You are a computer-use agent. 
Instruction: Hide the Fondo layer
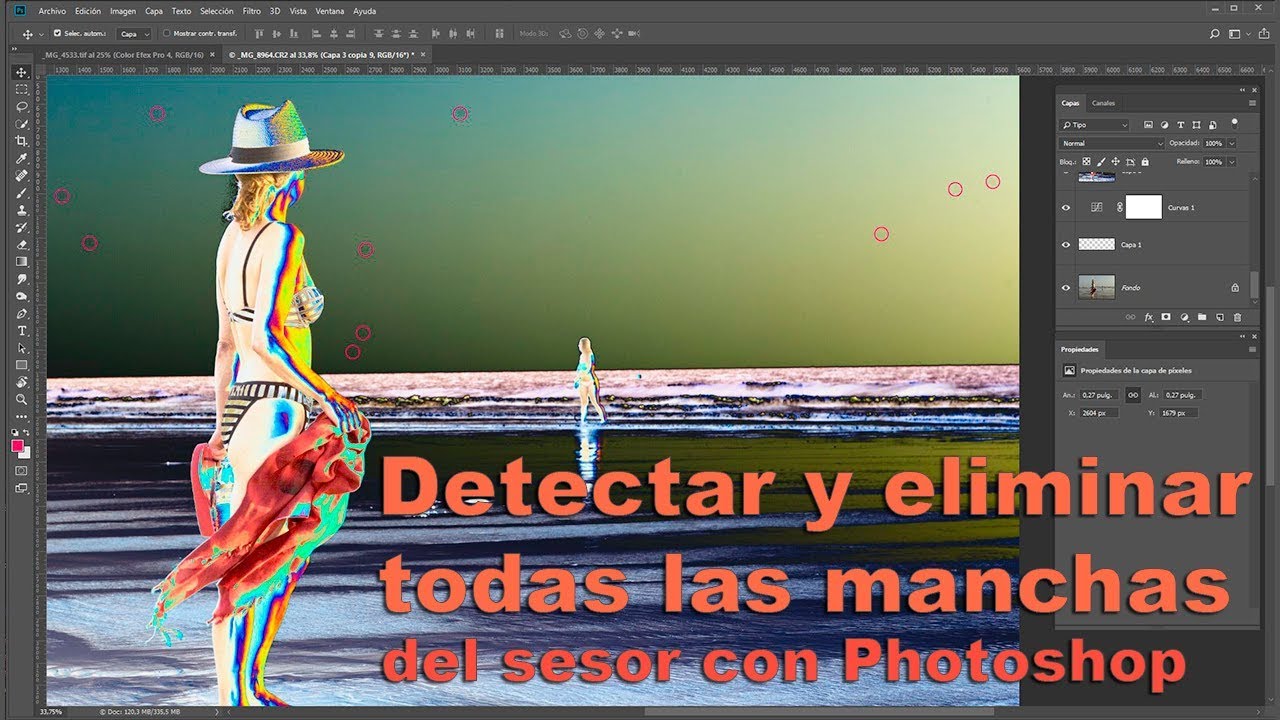point(1066,288)
